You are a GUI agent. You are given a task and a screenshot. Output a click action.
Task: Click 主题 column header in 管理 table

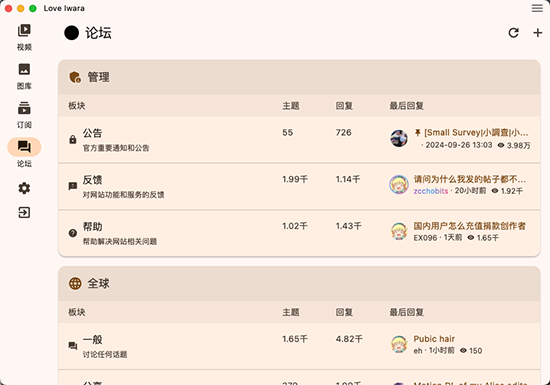click(291, 106)
